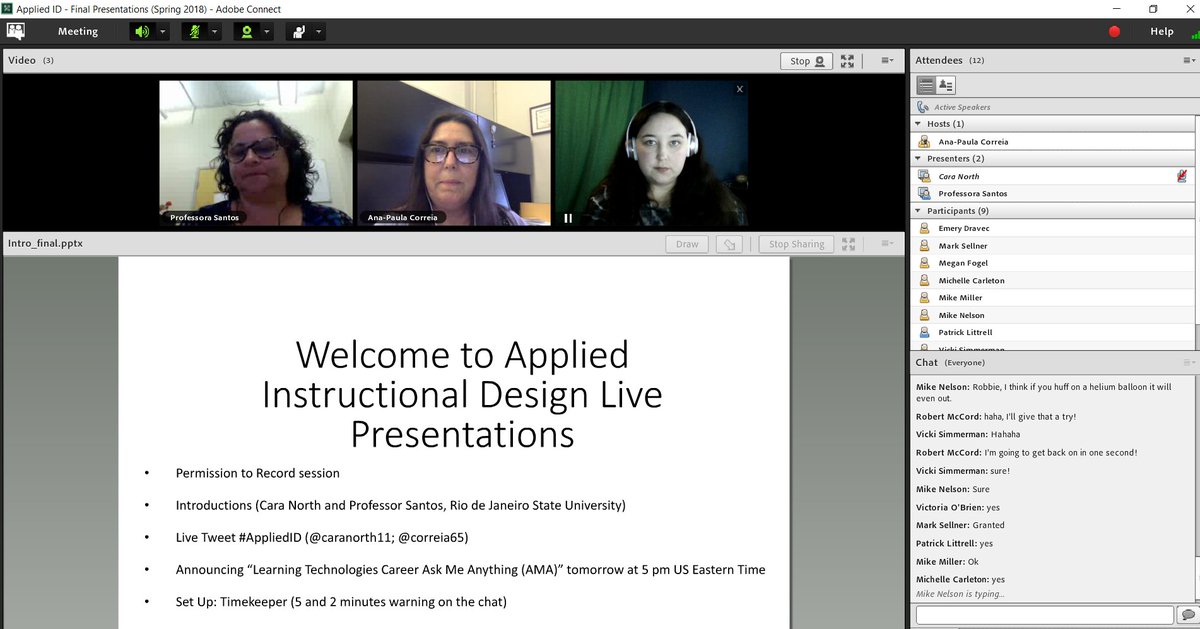Select participant Emery Dravec

click(x=1054, y=229)
